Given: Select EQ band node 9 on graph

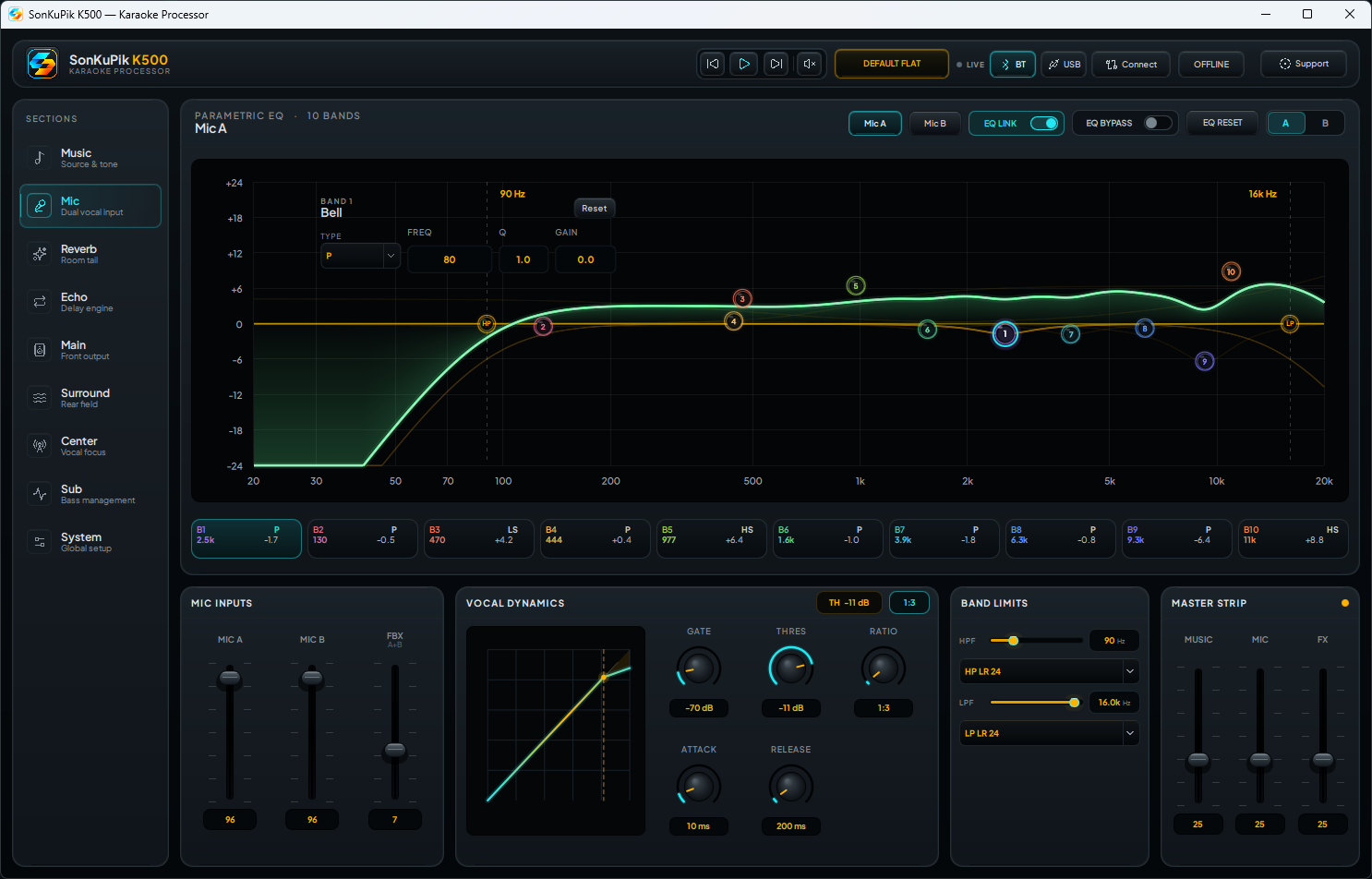Looking at the screenshot, I should pos(1204,361).
